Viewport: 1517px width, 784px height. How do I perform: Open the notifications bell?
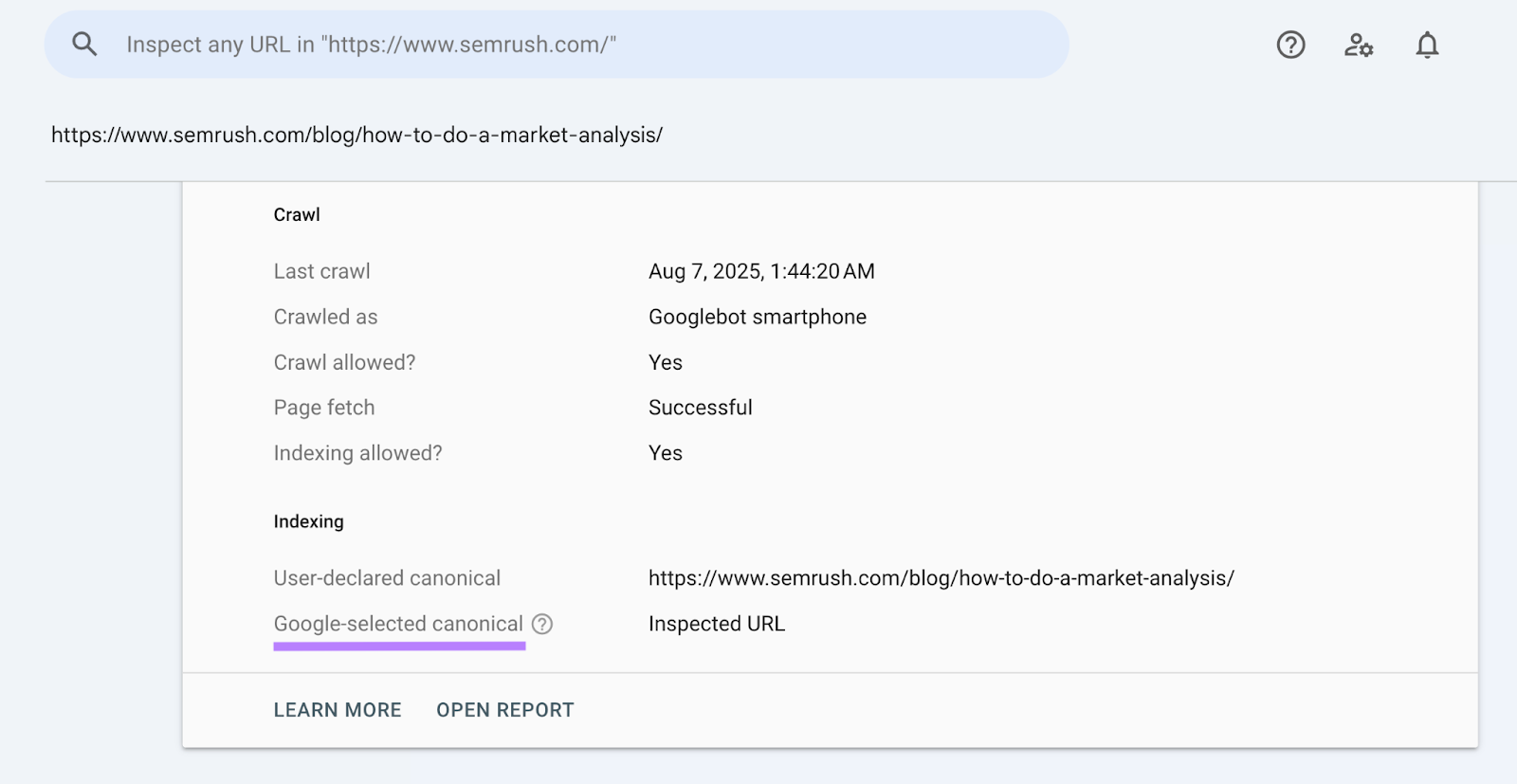point(1427,45)
